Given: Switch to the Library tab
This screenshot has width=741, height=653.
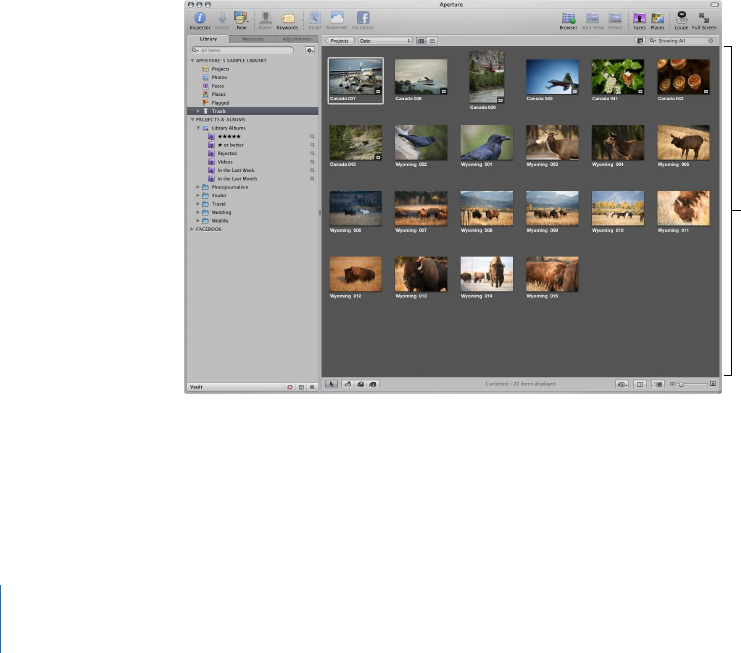Looking at the screenshot, I should 208,39.
